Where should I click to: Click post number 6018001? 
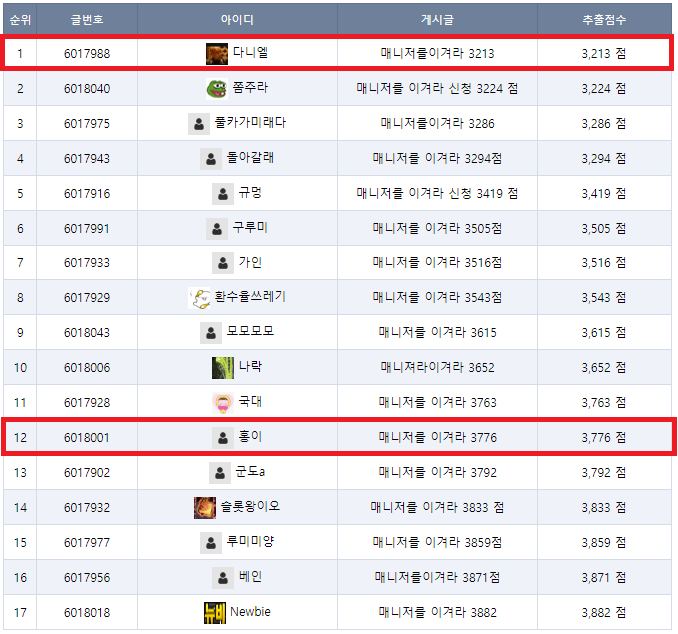pyautogui.click(x=87, y=438)
